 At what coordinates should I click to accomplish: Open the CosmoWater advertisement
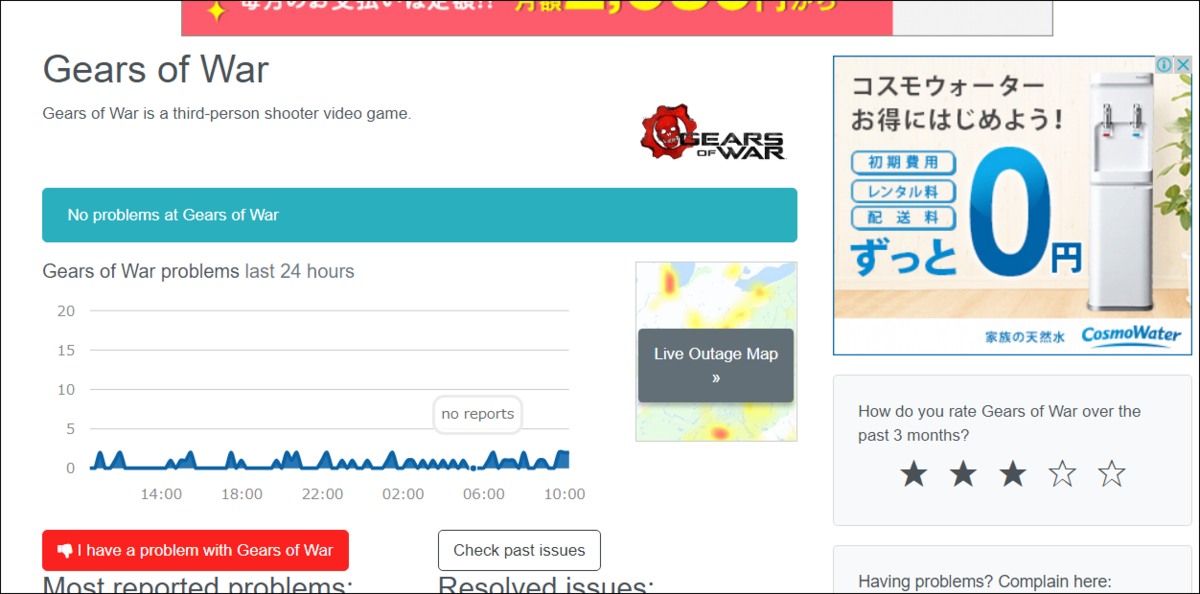point(1013,205)
